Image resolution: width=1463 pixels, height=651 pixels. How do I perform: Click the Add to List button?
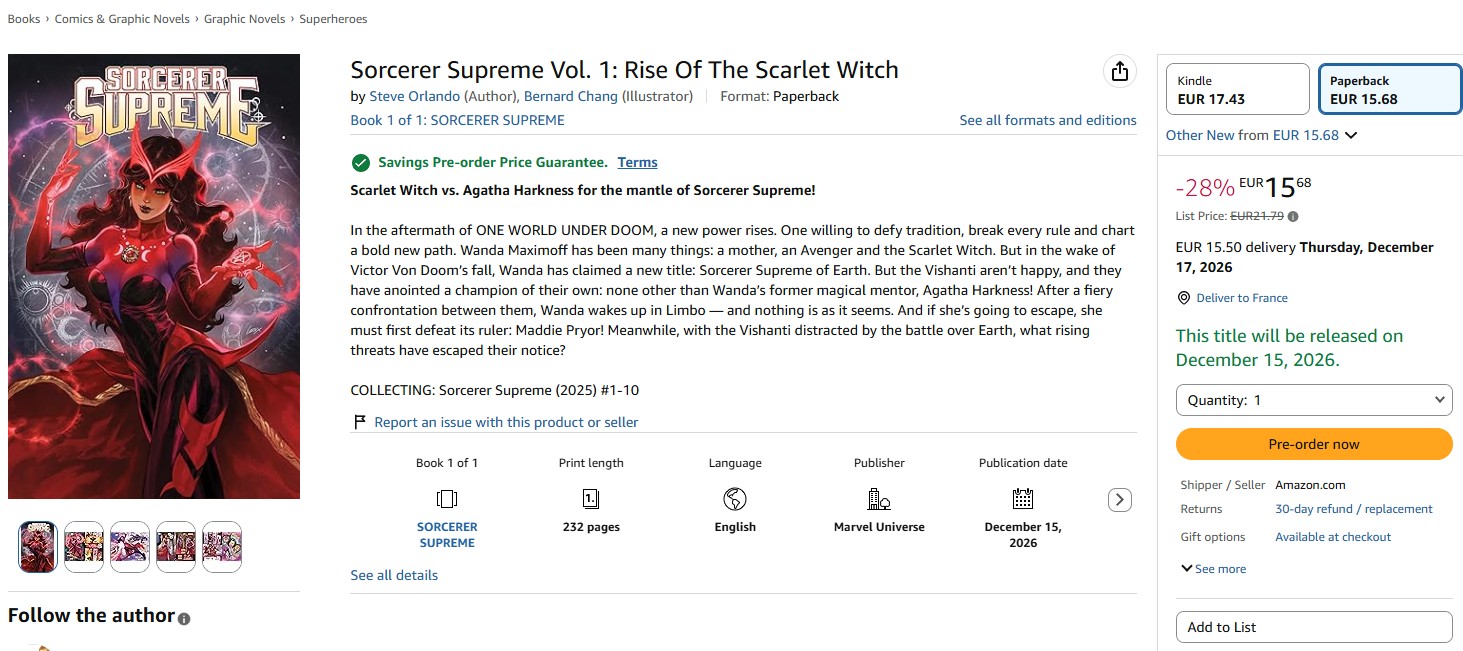1314,627
